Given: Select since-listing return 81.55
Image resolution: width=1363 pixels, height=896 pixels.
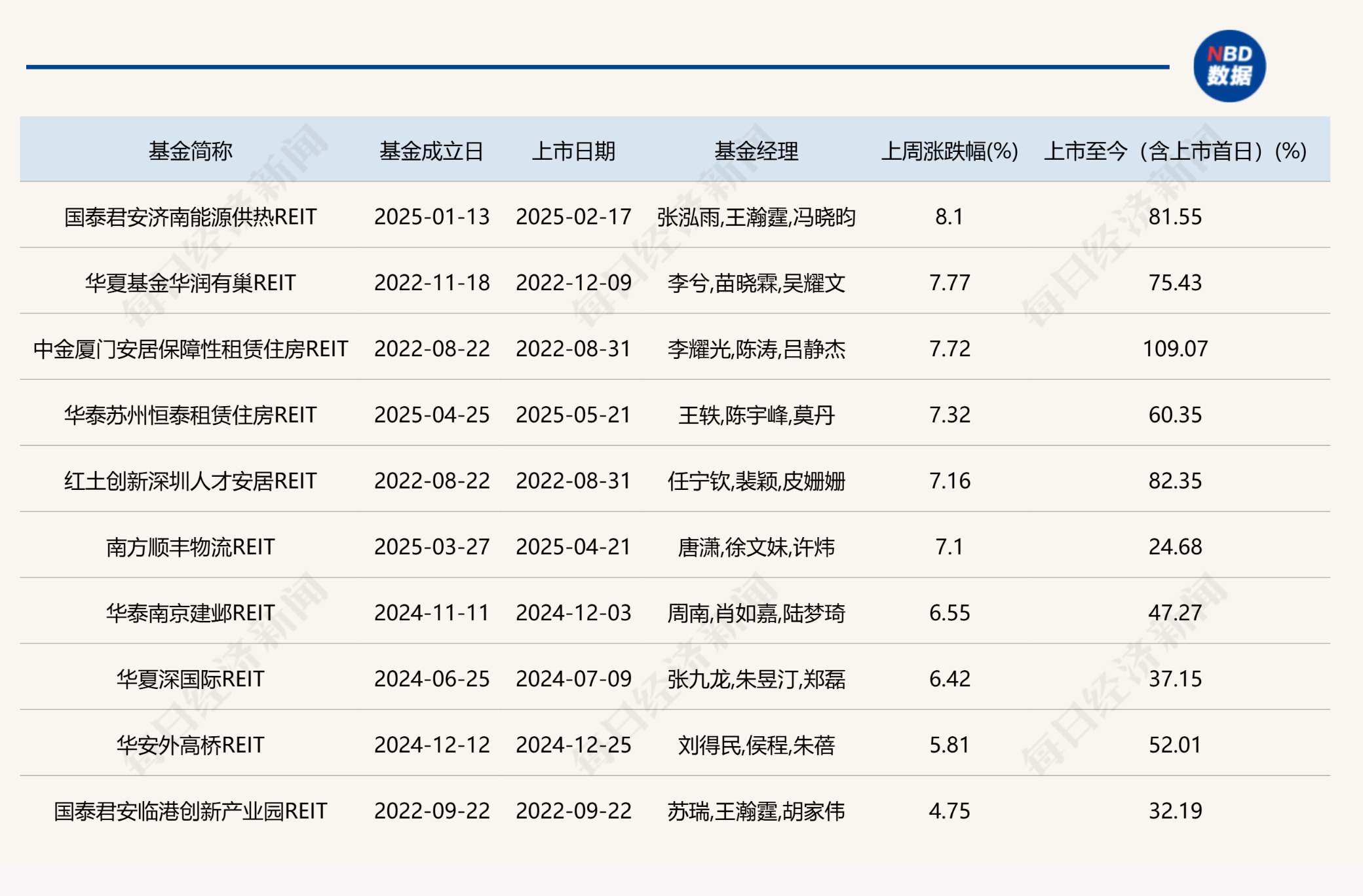Looking at the screenshot, I should (x=1176, y=217).
